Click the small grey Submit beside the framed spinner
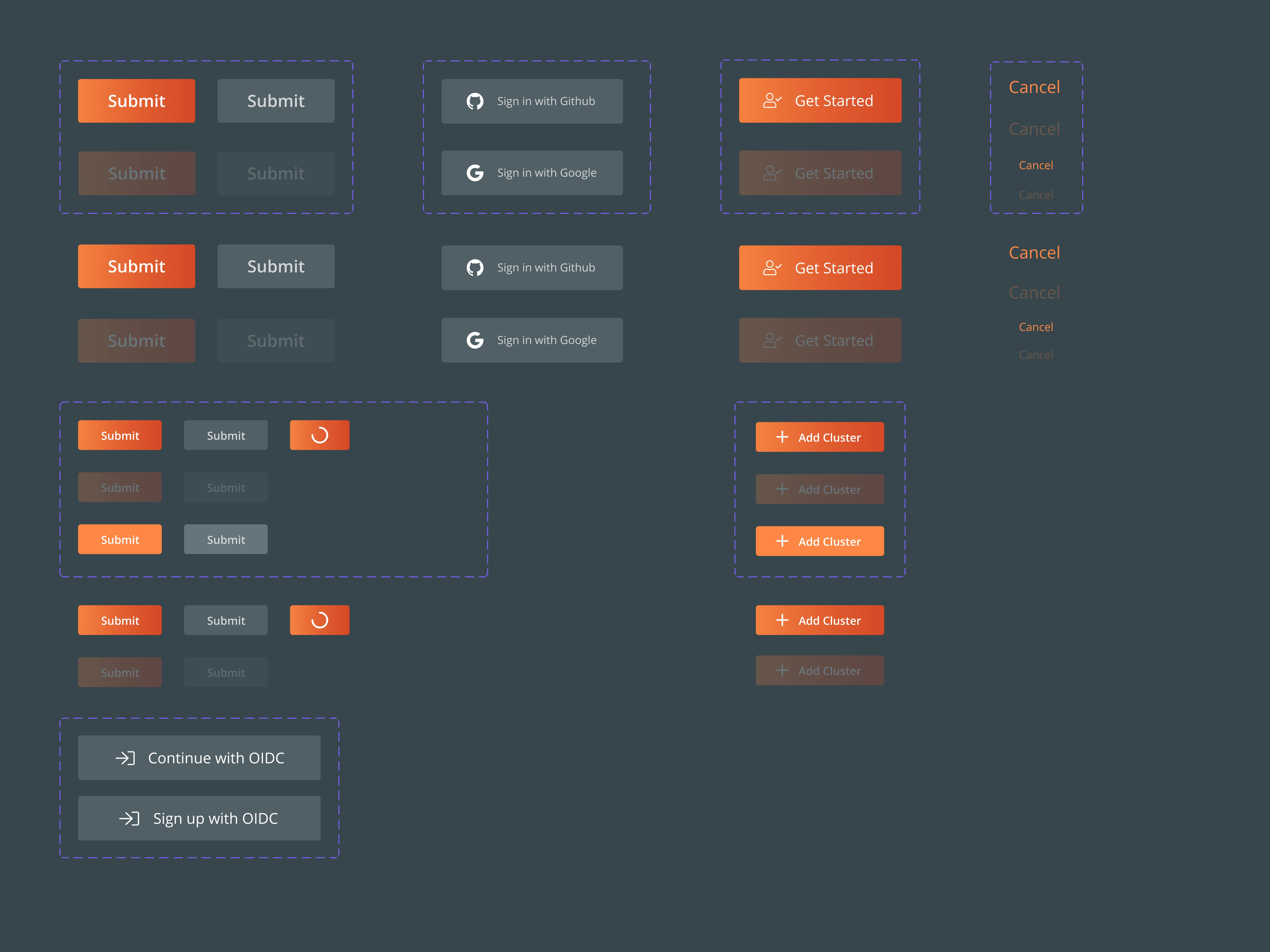The height and width of the screenshot is (952, 1270). pyautogui.click(x=226, y=435)
